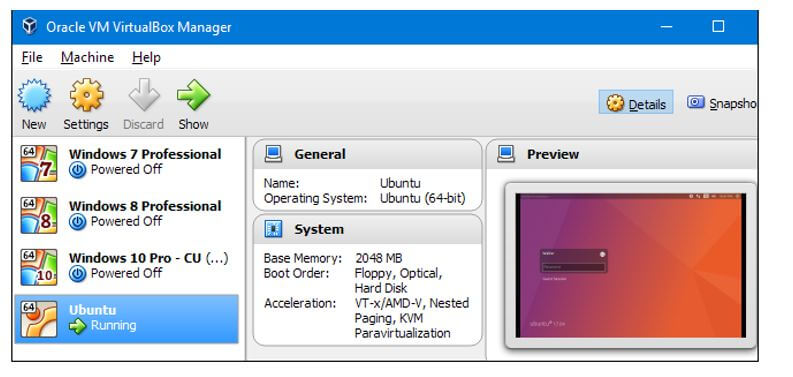Maximize the VirtualBox Manager window
The height and width of the screenshot is (377, 793).
[x=718, y=26]
